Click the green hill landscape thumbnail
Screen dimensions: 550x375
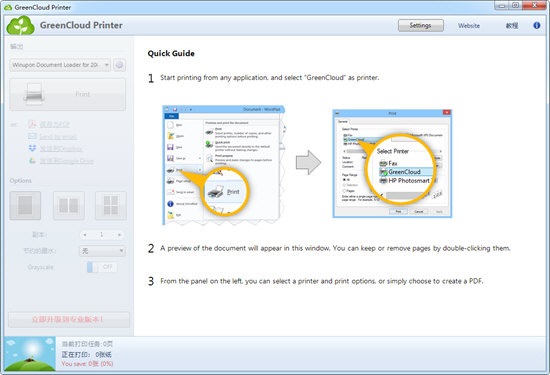pos(30,354)
